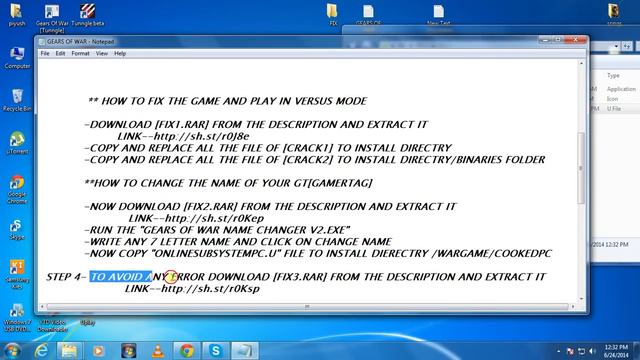Click the WRITE ANY 7 LETTER NAME line
This screenshot has height=360, width=640.
click(x=238, y=242)
